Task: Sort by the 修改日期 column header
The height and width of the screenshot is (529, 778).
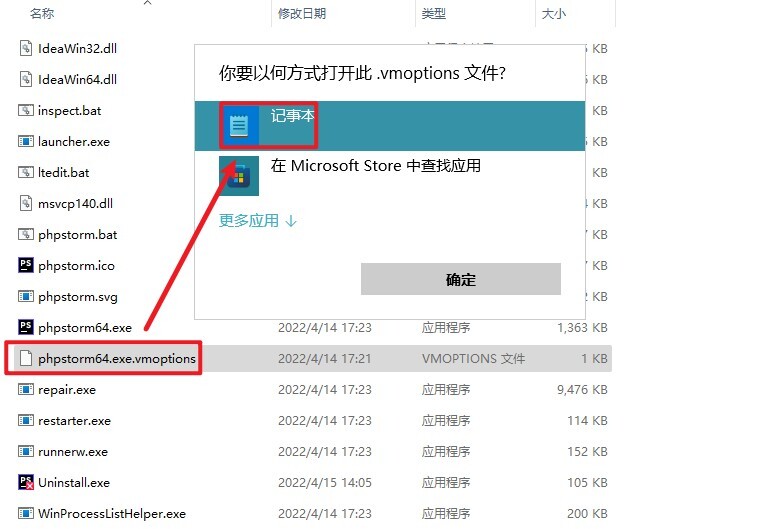Action: click(x=302, y=14)
